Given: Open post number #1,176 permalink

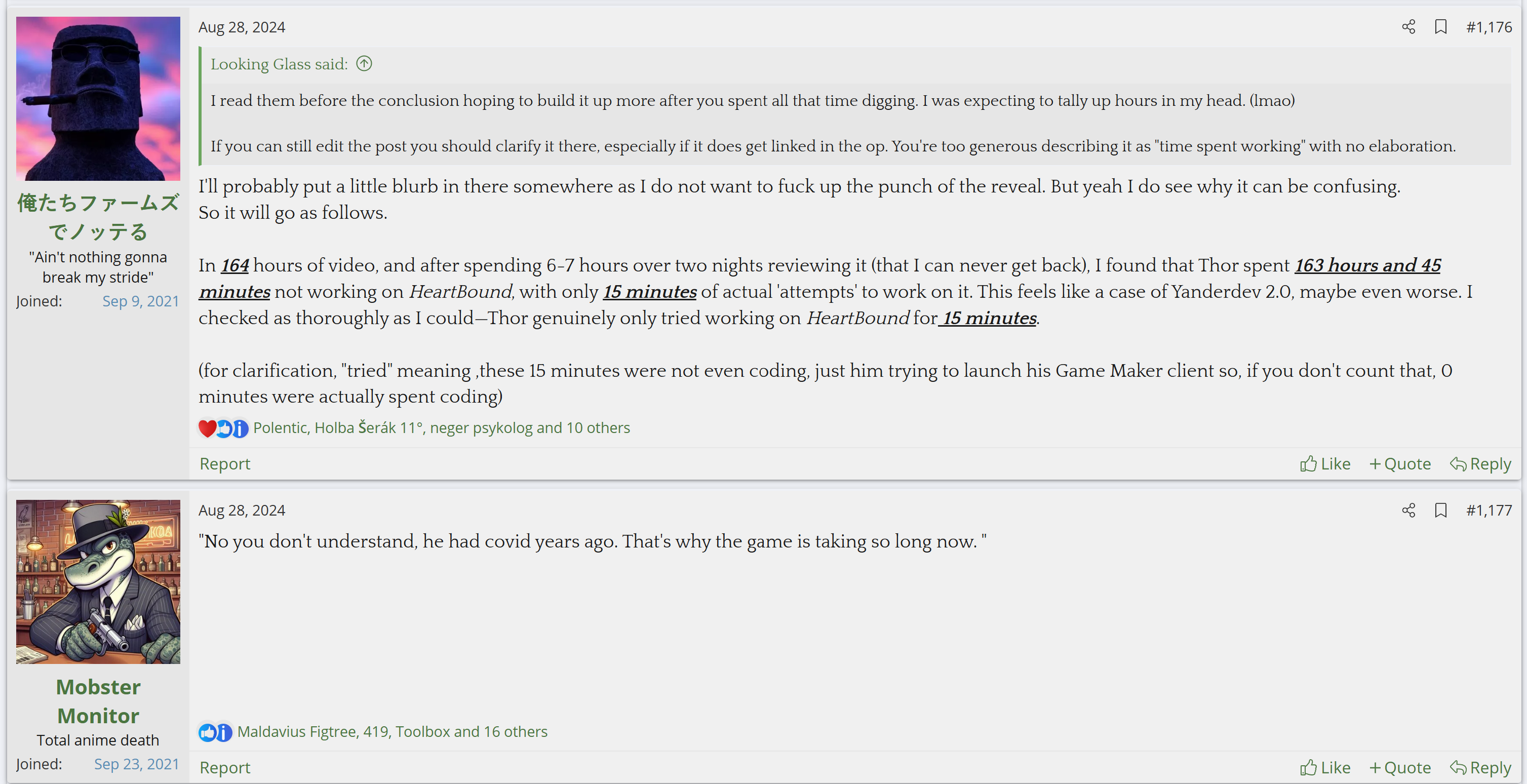Looking at the screenshot, I should 1489,27.
